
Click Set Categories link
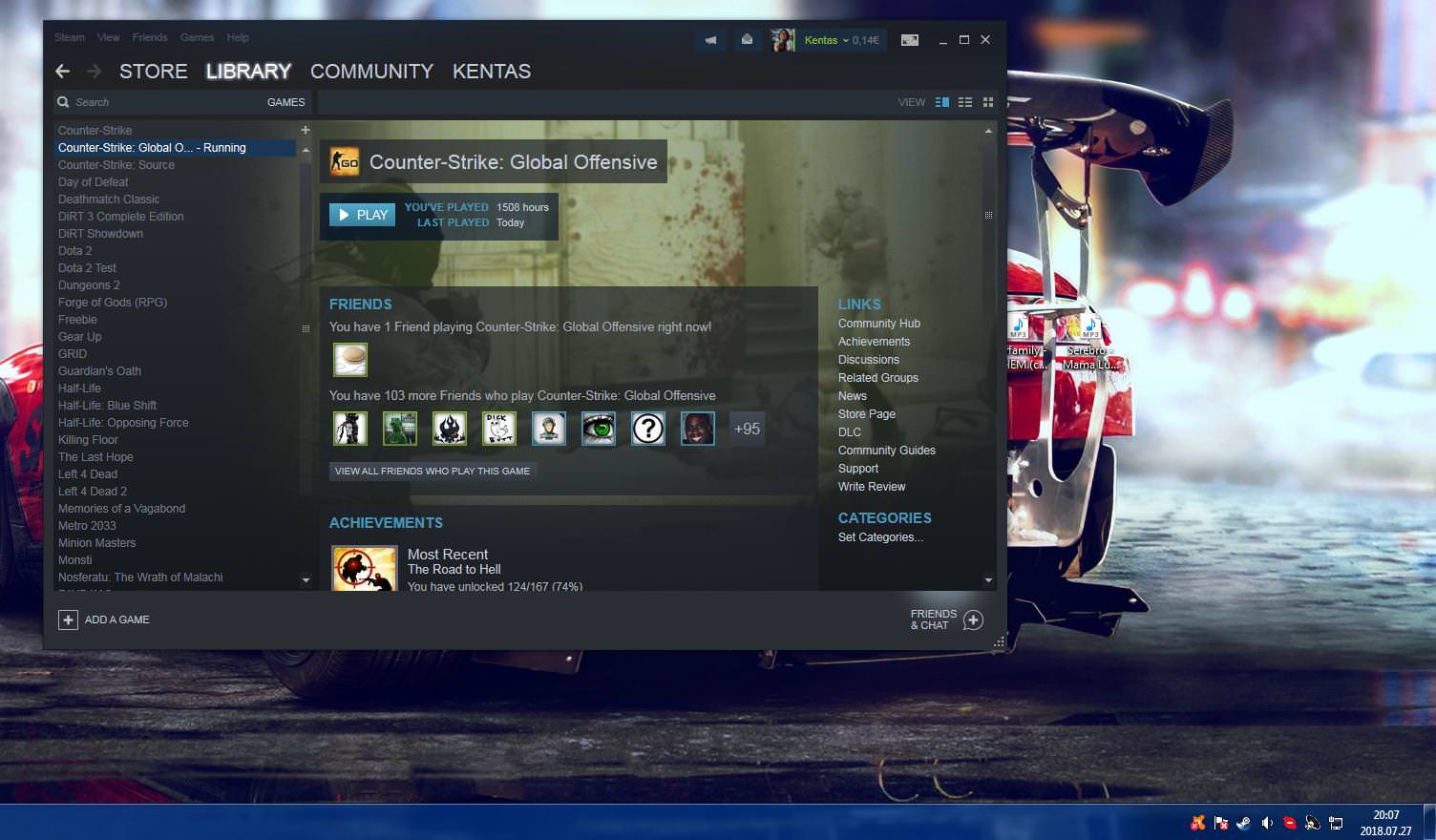(x=880, y=537)
